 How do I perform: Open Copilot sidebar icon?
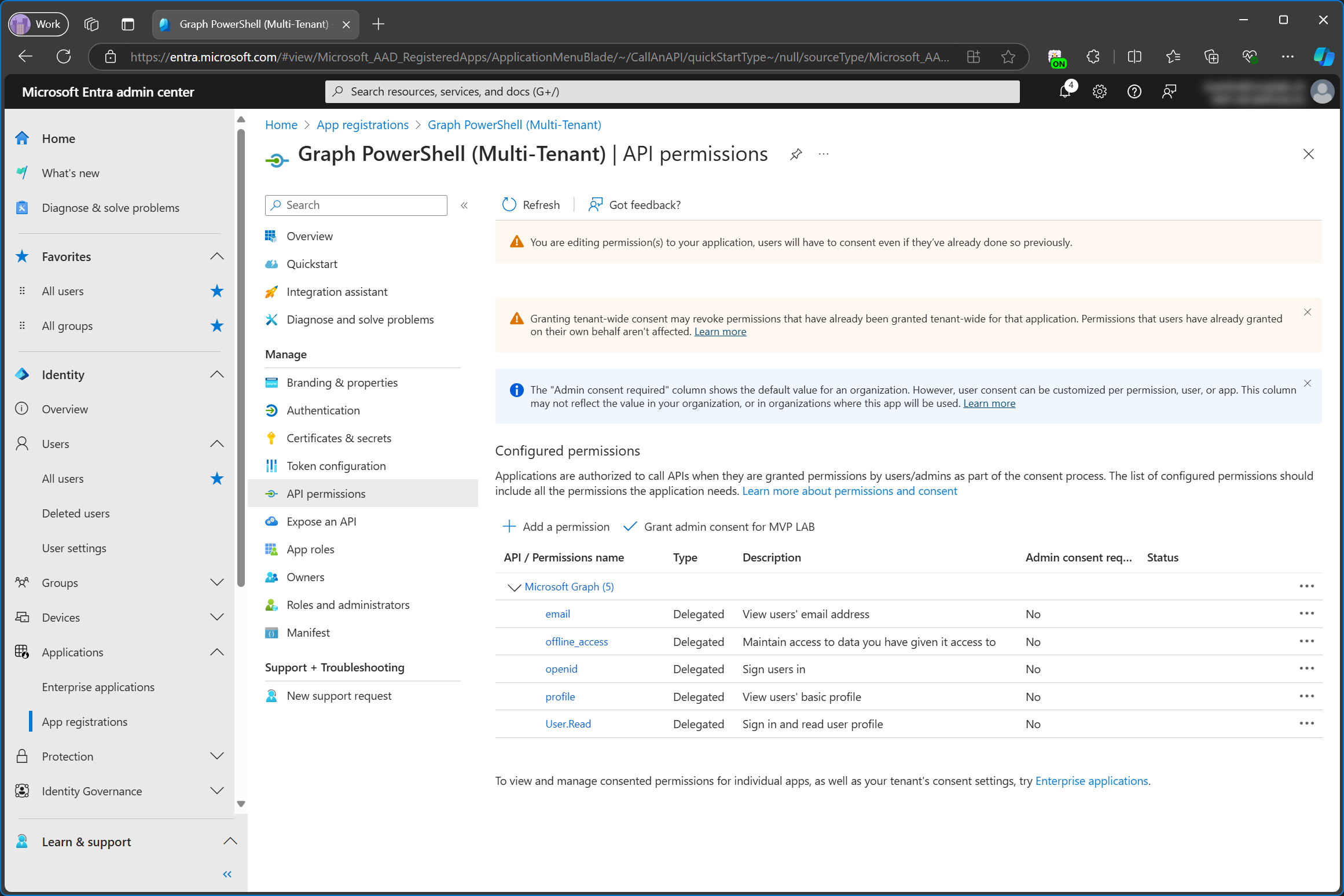[x=1324, y=57]
